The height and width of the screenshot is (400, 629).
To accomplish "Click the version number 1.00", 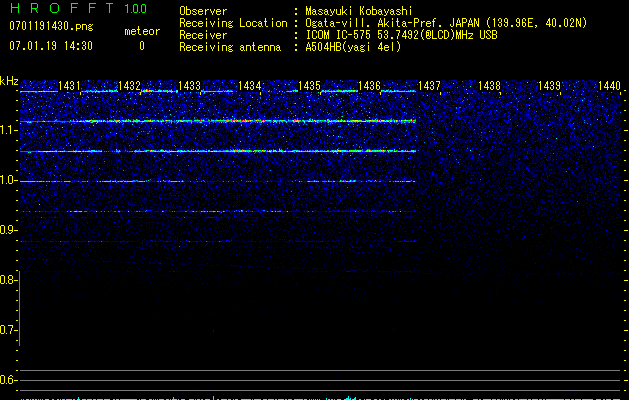I will tap(134, 9).
